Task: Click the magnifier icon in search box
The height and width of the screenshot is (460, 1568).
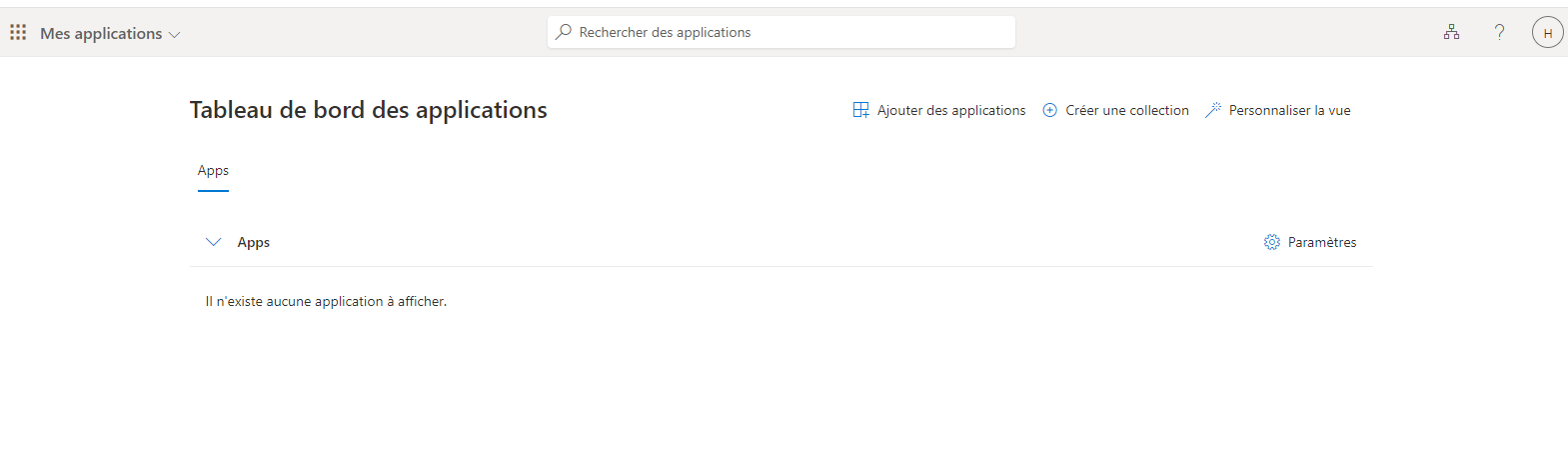Action: [x=565, y=32]
